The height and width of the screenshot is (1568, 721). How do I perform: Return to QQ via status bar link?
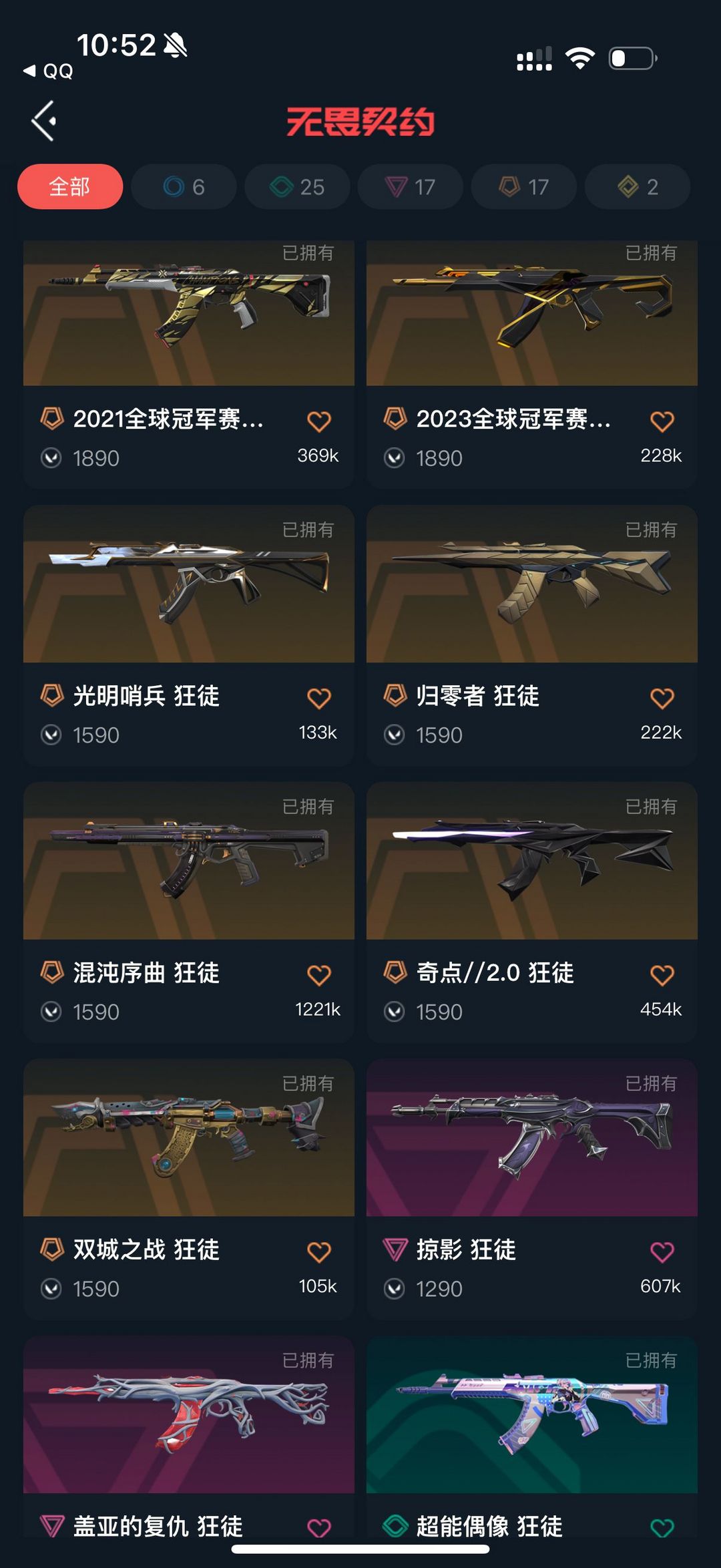(x=48, y=71)
